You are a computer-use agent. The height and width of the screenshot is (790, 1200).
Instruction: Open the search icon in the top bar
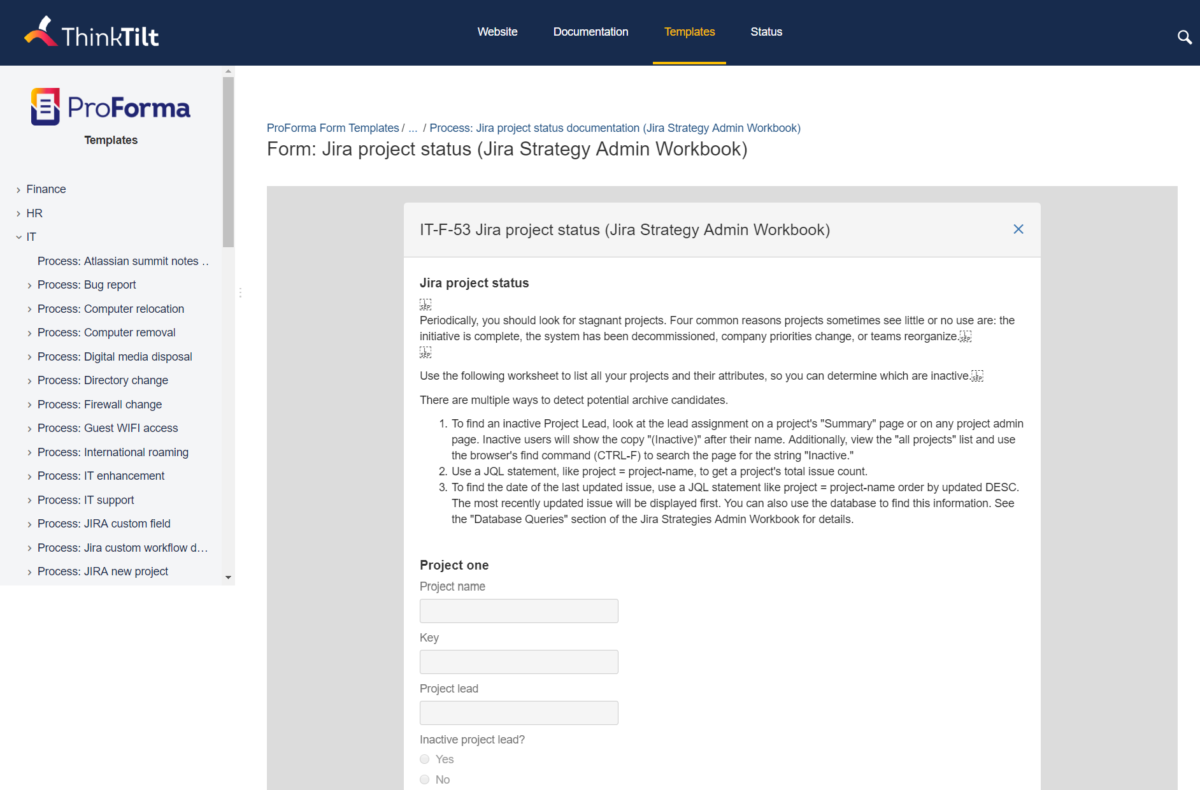(1184, 36)
